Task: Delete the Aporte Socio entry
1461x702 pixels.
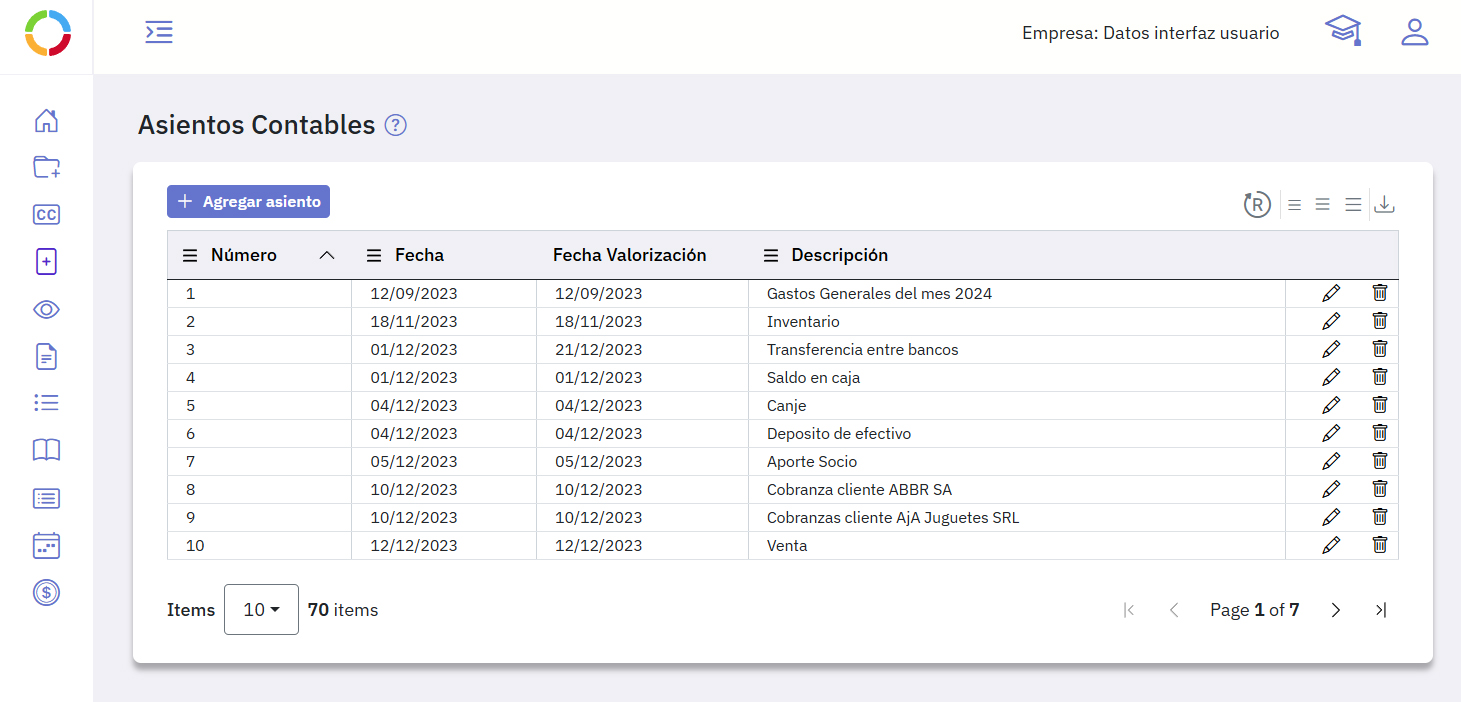Action: click(1380, 461)
